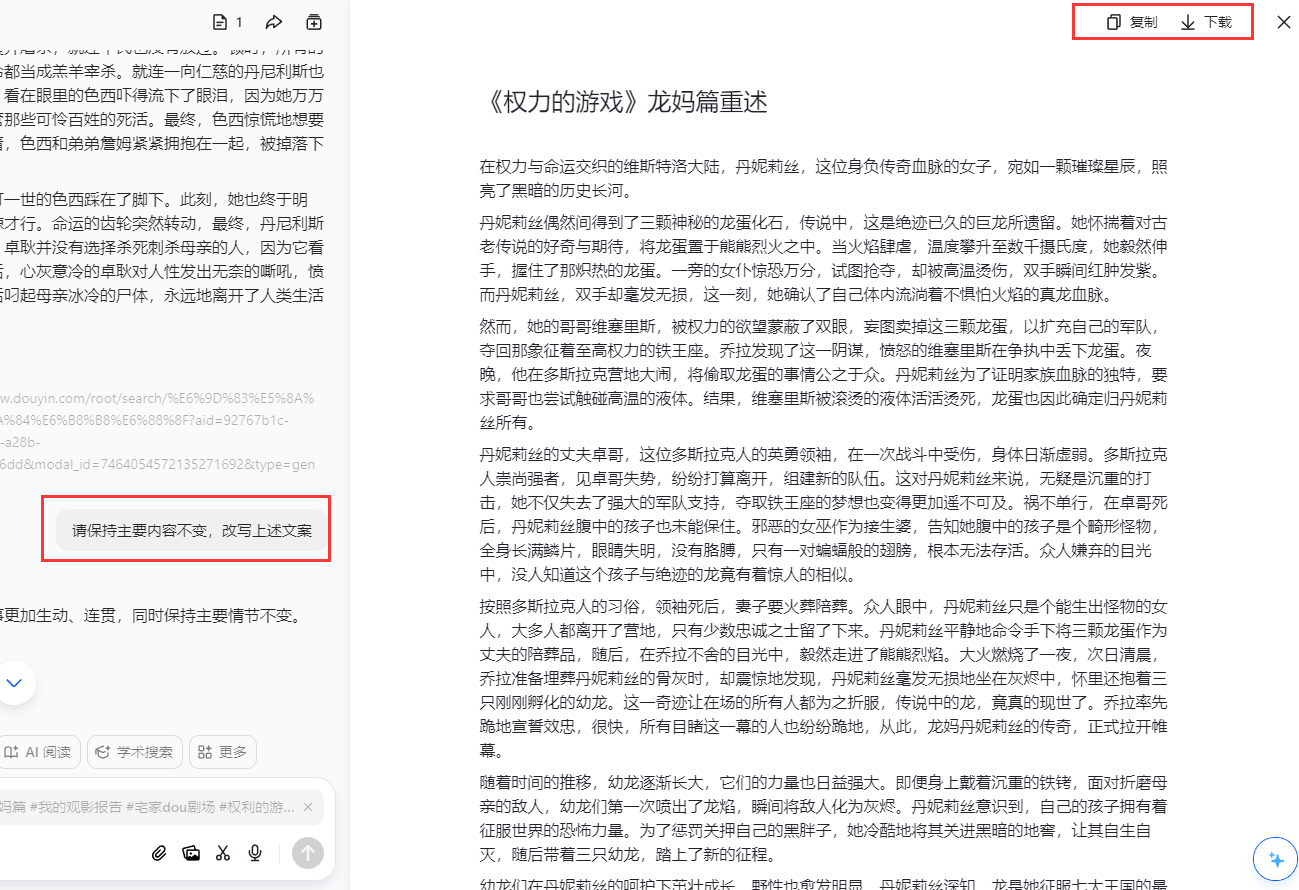Image resolution: width=1299 pixels, height=890 pixels.
Task: Click the microphone voice input icon
Action: coord(255,853)
